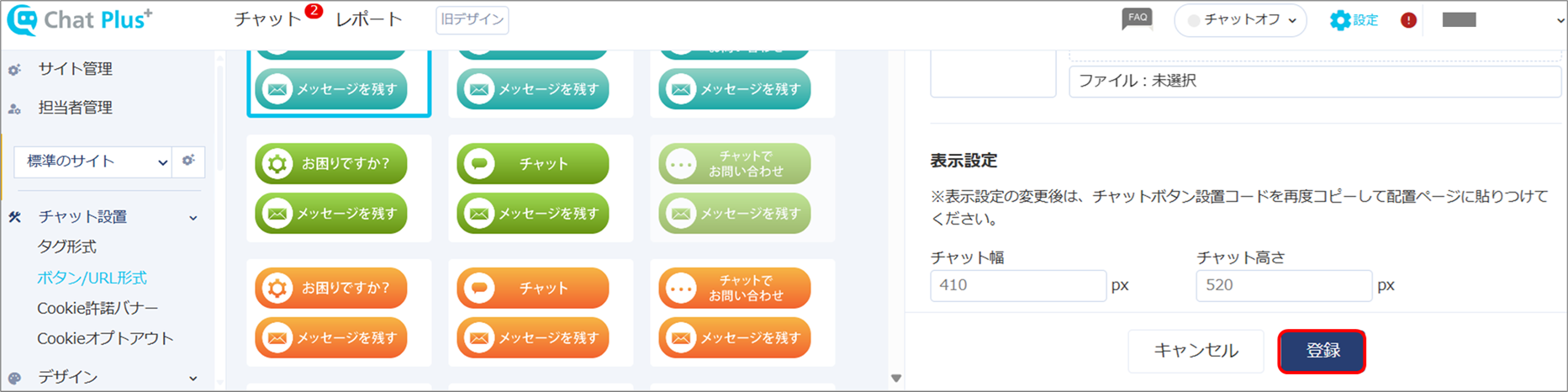Viewport: 1568px width, 392px height.
Task: Switch to 旧デザイン
Action: pyautogui.click(x=473, y=19)
